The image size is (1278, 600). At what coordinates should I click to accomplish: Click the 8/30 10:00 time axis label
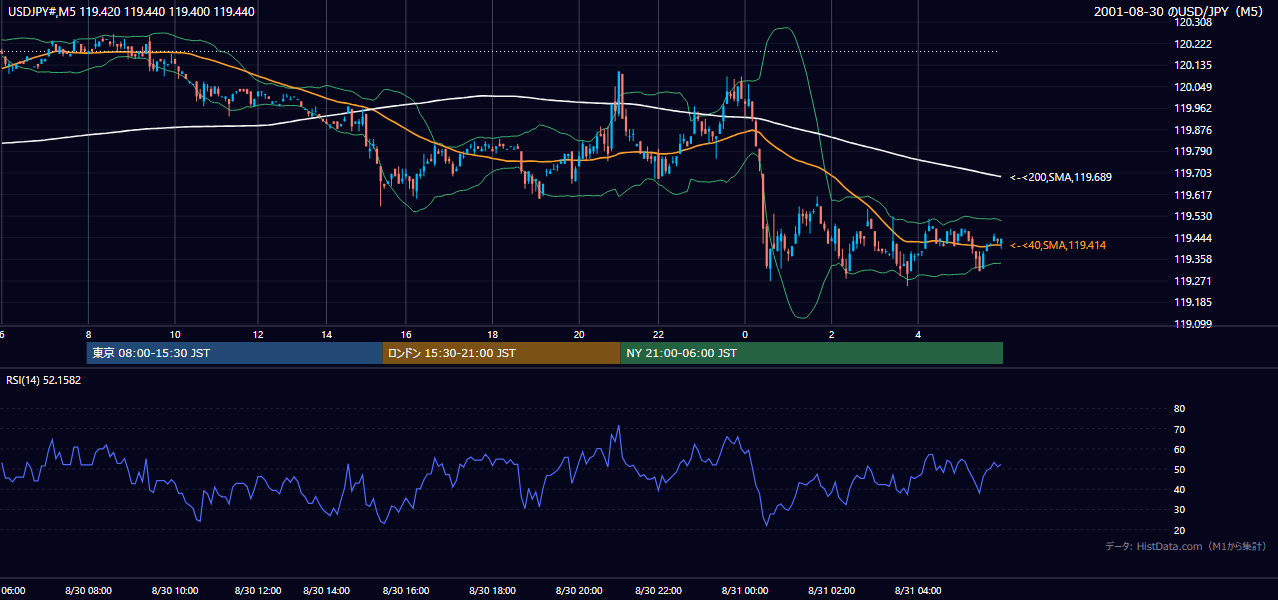175,591
